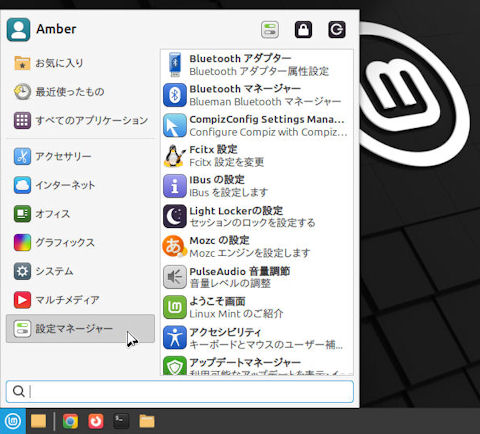Viewport: 480px width, 434px height.
Task: Launch Bluetooth アダプター settings
Action: pos(257,65)
